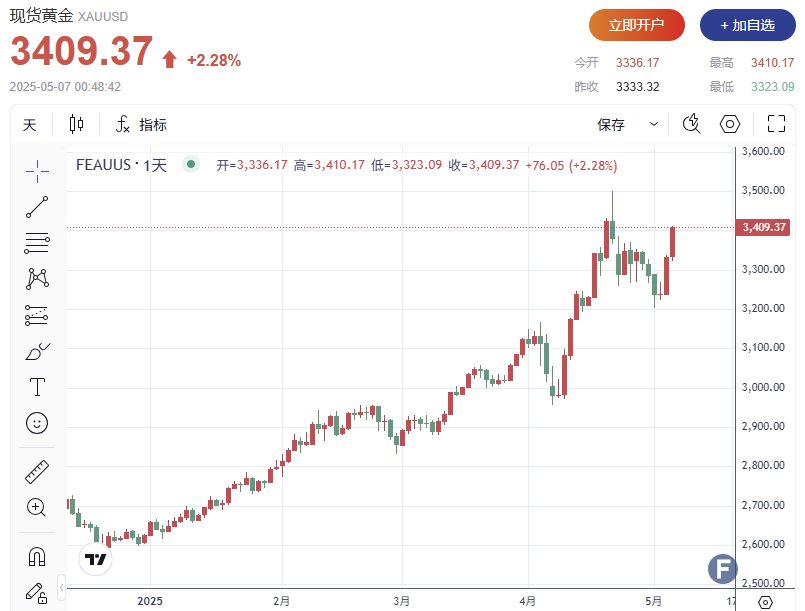The height and width of the screenshot is (611, 805).
Task: Click the 立即开户 button
Action: click(x=637, y=25)
